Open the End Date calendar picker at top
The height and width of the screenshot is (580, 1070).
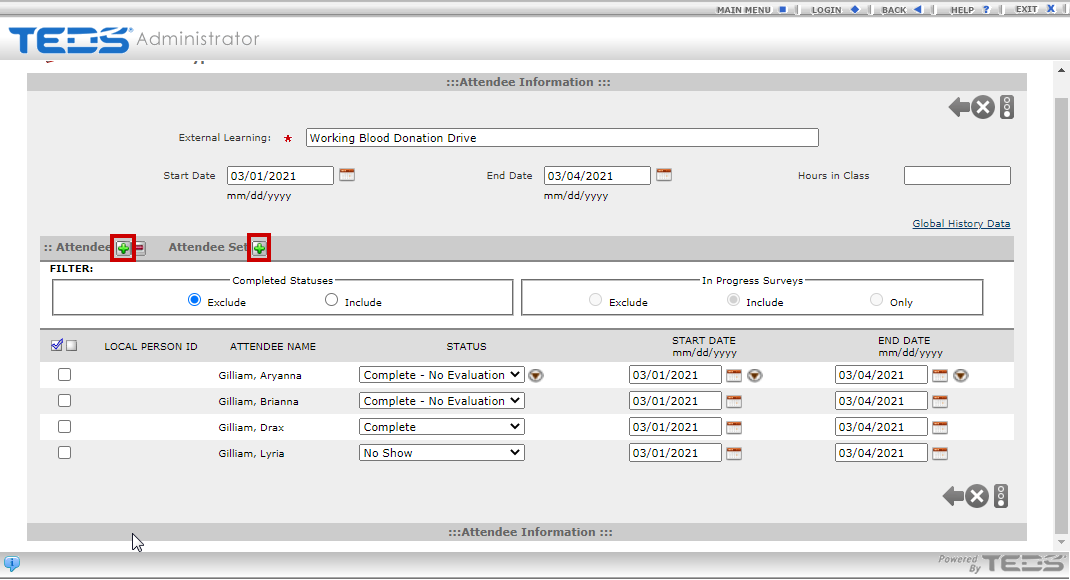click(x=663, y=175)
